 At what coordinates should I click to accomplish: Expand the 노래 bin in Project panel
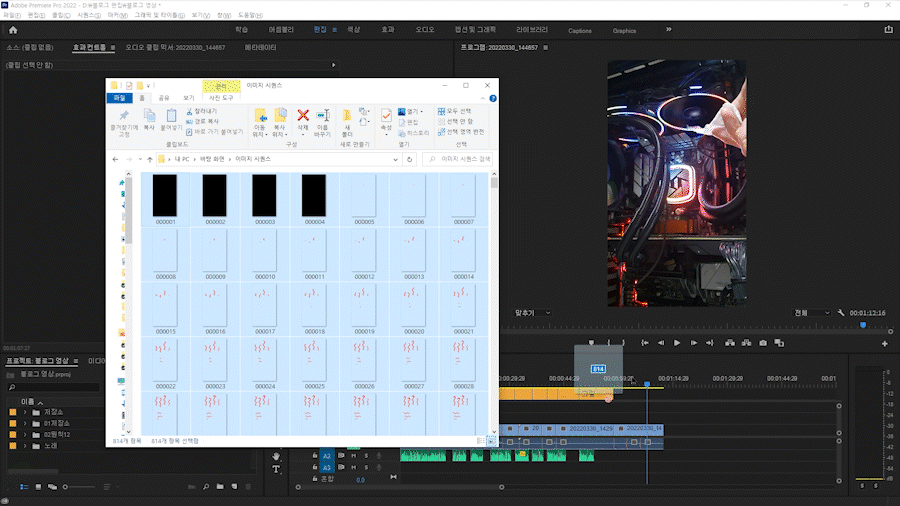pyautogui.click(x=25, y=445)
